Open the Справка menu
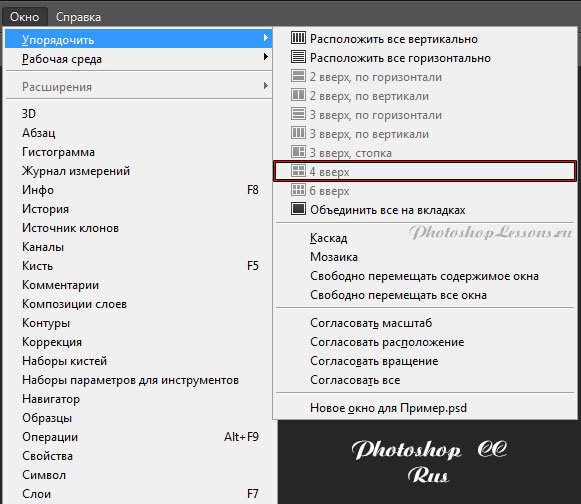 click(x=78, y=17)
